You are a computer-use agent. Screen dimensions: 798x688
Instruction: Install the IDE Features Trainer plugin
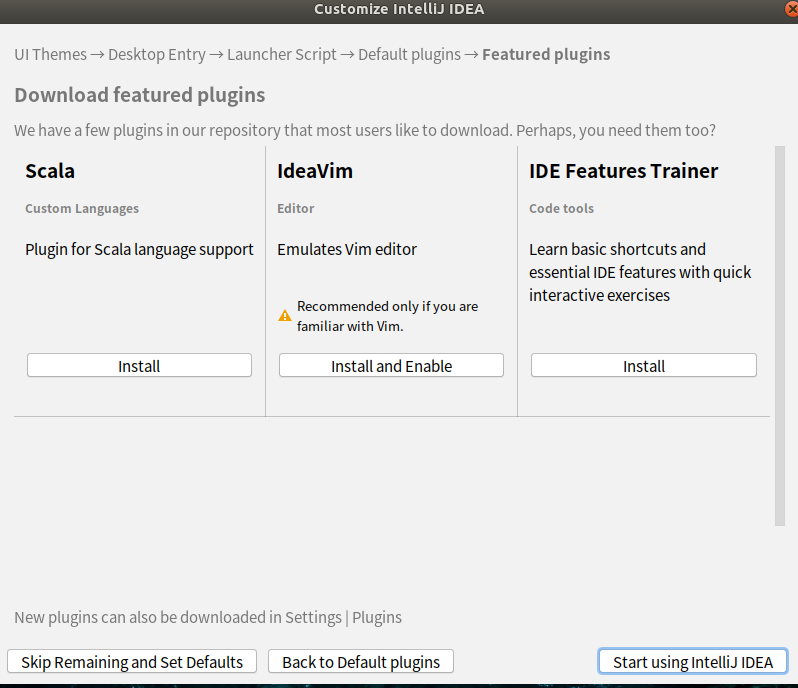(644, 365)
